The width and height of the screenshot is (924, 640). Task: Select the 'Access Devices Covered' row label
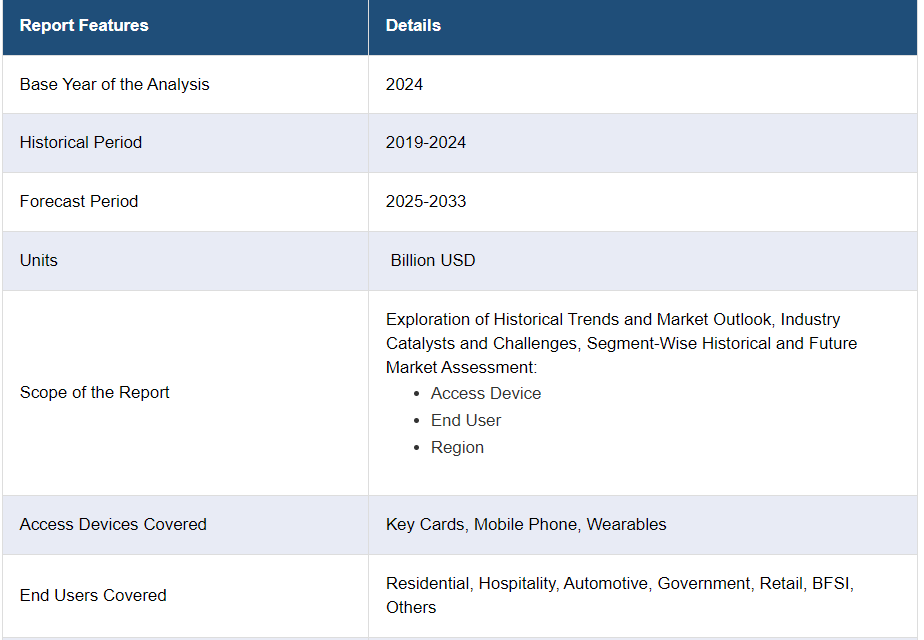tap(113, 524)
